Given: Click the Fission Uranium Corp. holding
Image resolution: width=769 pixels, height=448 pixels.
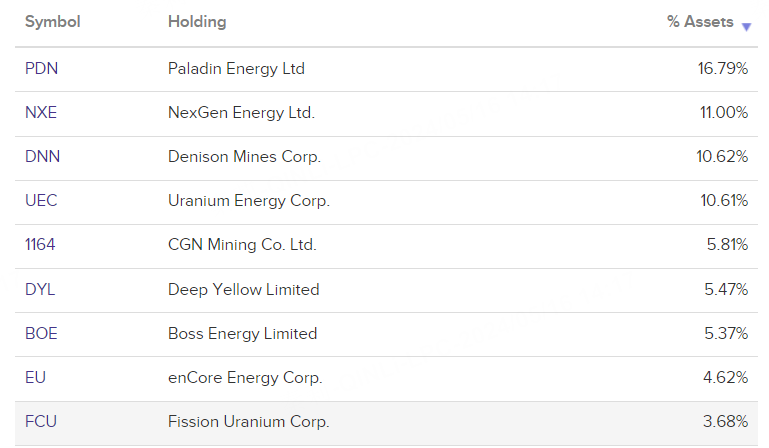Looking at the screenshot, I should click(248, 422).
